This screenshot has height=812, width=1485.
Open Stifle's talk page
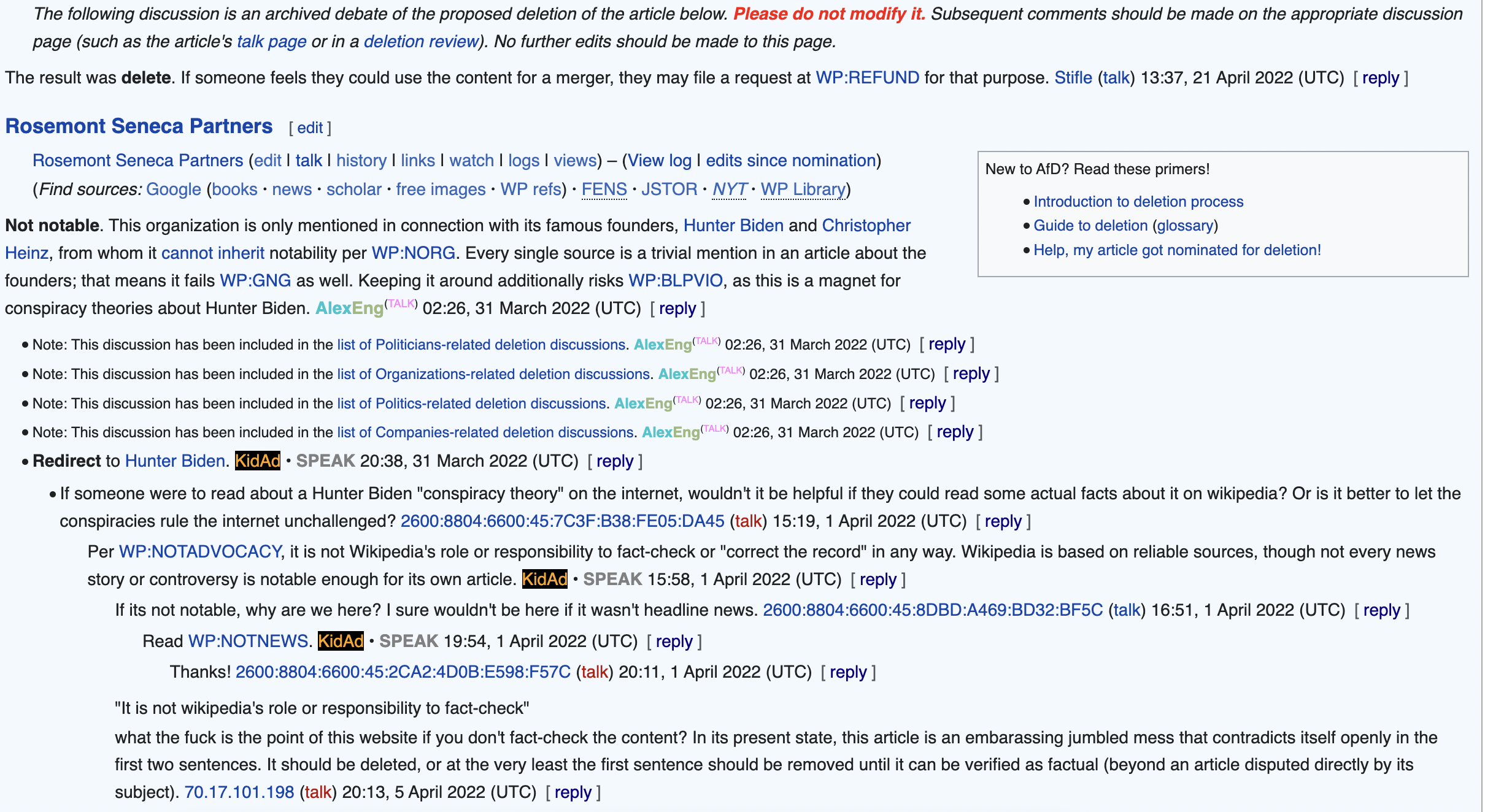tap(1116, 78)
